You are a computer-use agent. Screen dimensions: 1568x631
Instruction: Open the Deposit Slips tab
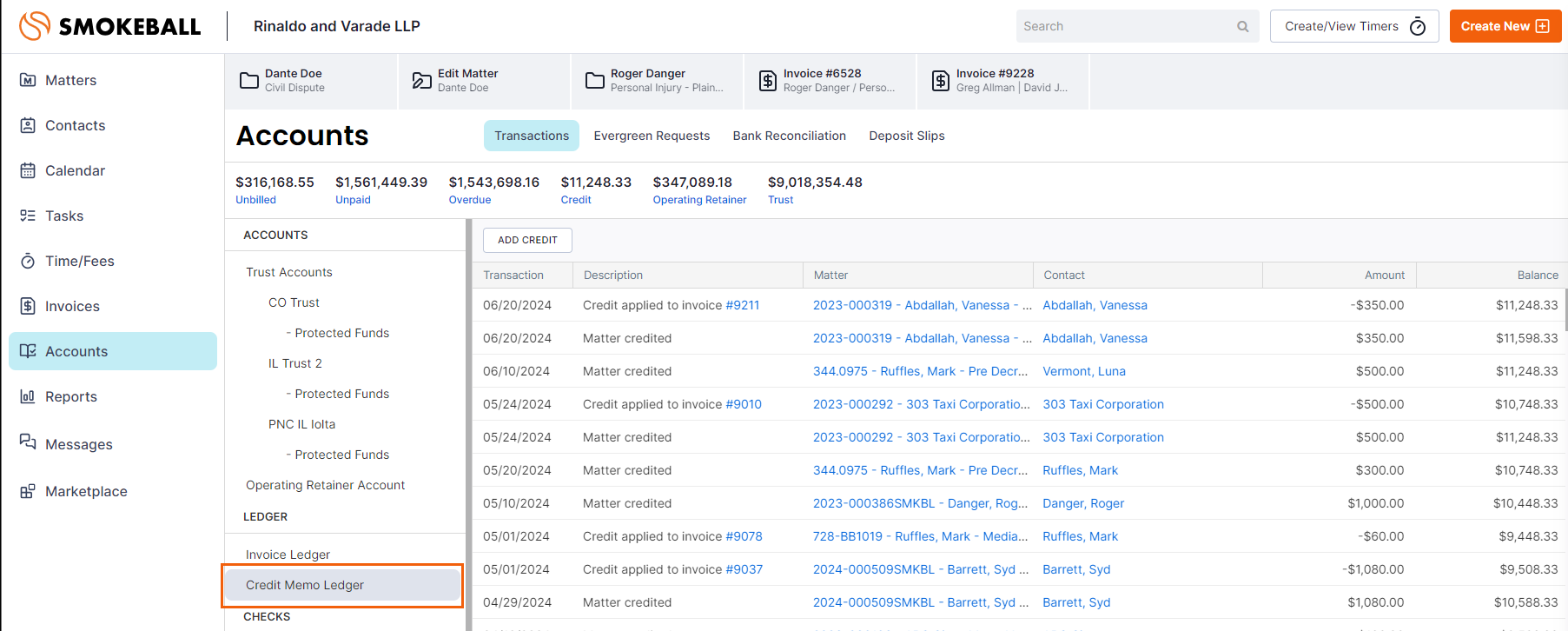tap(907, 136)
